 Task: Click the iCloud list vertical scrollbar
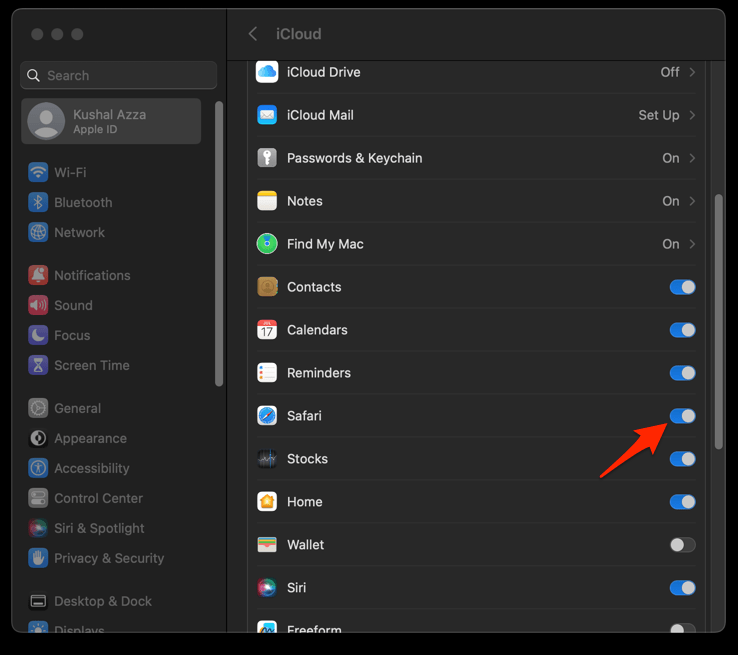tap(718, 322)
